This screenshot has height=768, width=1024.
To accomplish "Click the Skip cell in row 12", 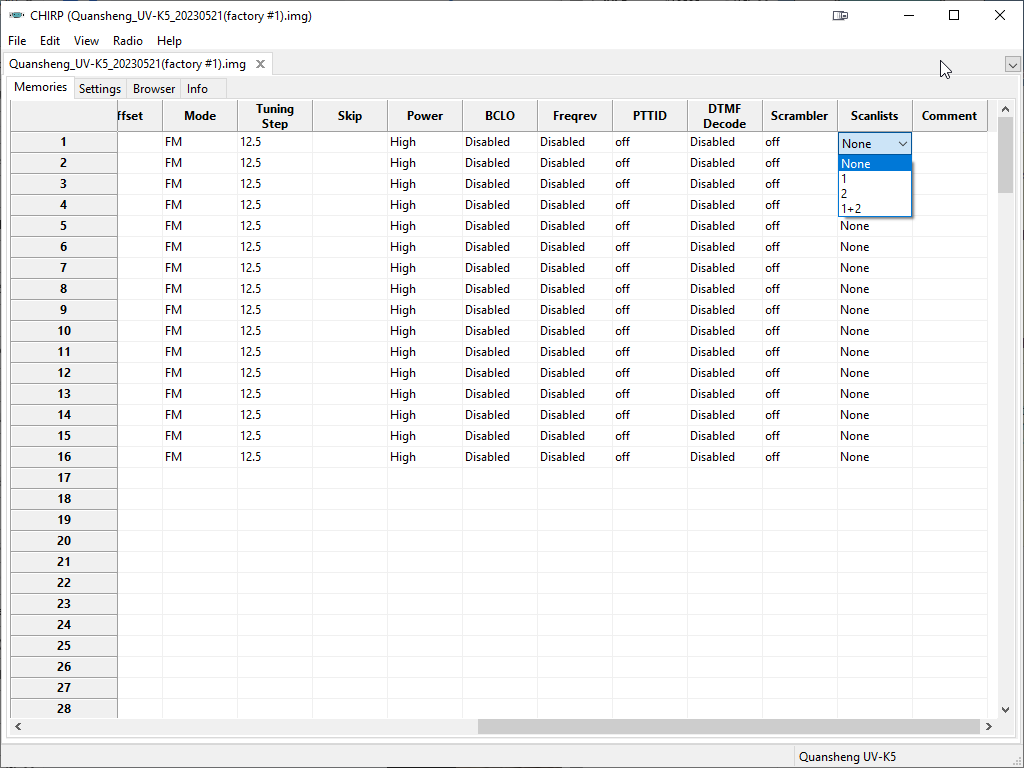I will pos(350,373).
